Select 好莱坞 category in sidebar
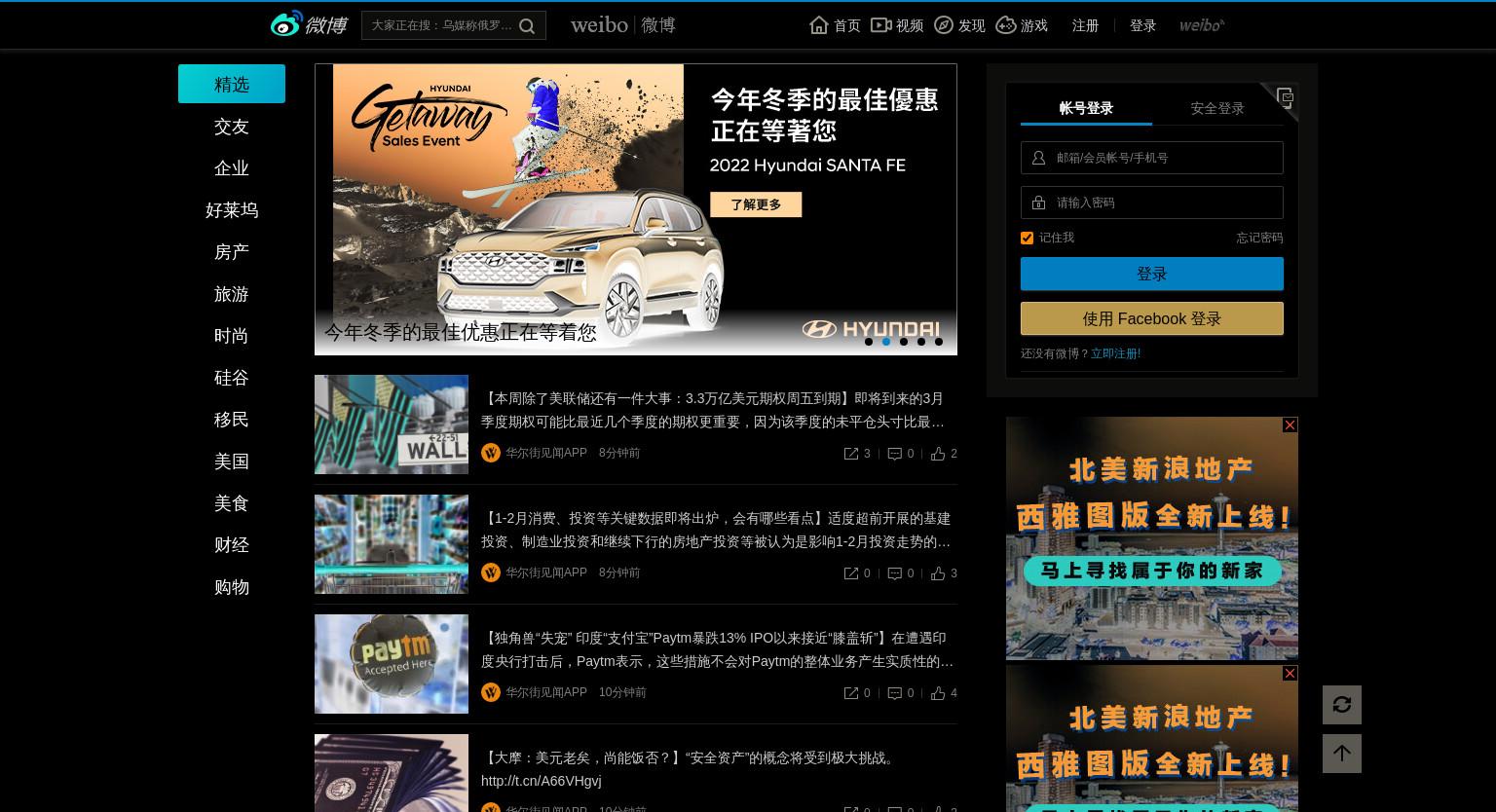1496x812 pixels. pos(232,210)
